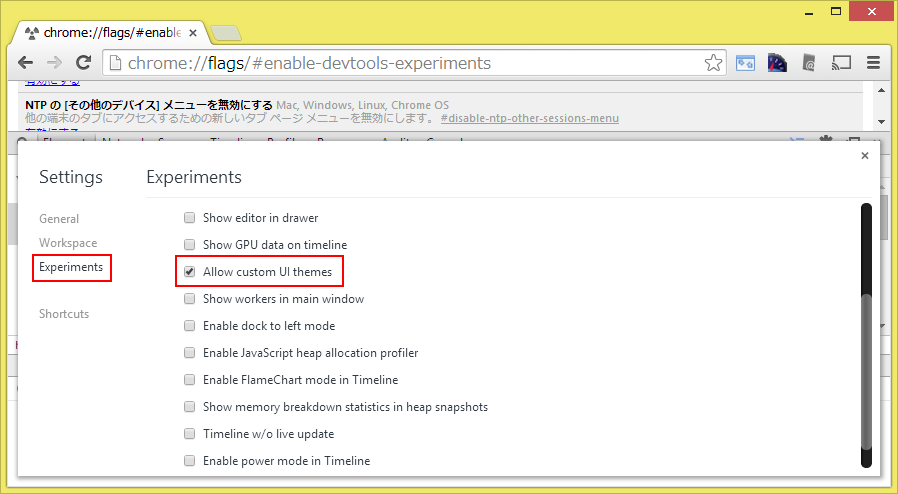Image resolution: width=898 pixels, height=494 pixels.
Task: Go back using the browser back arrow
Action: coord(25,62)
